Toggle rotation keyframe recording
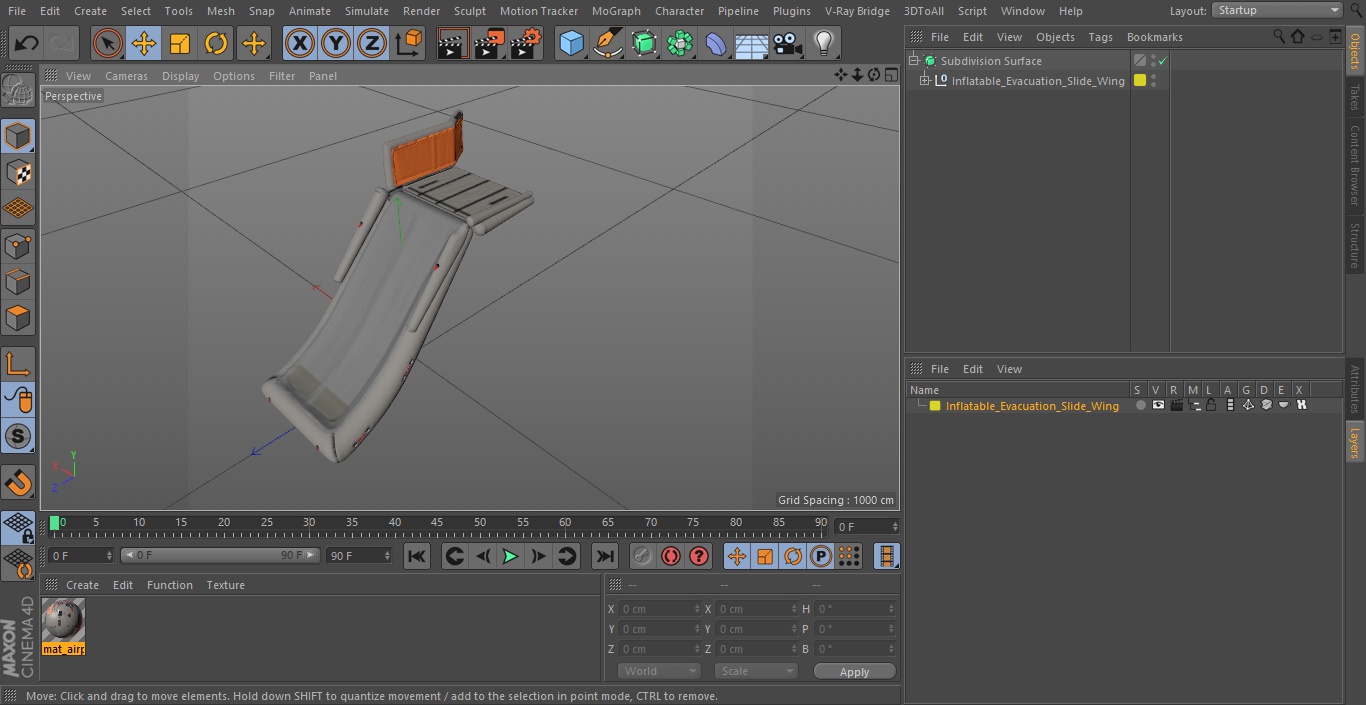The height and width of the screenshot is (705, 1366). (x=793, y=556)
